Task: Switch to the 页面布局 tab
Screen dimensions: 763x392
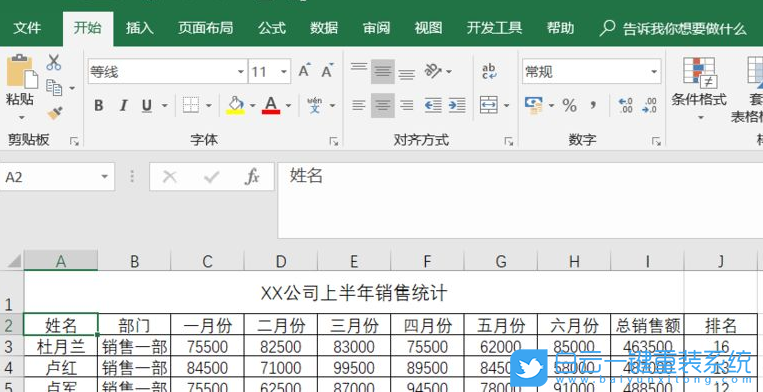Action: 205,28
